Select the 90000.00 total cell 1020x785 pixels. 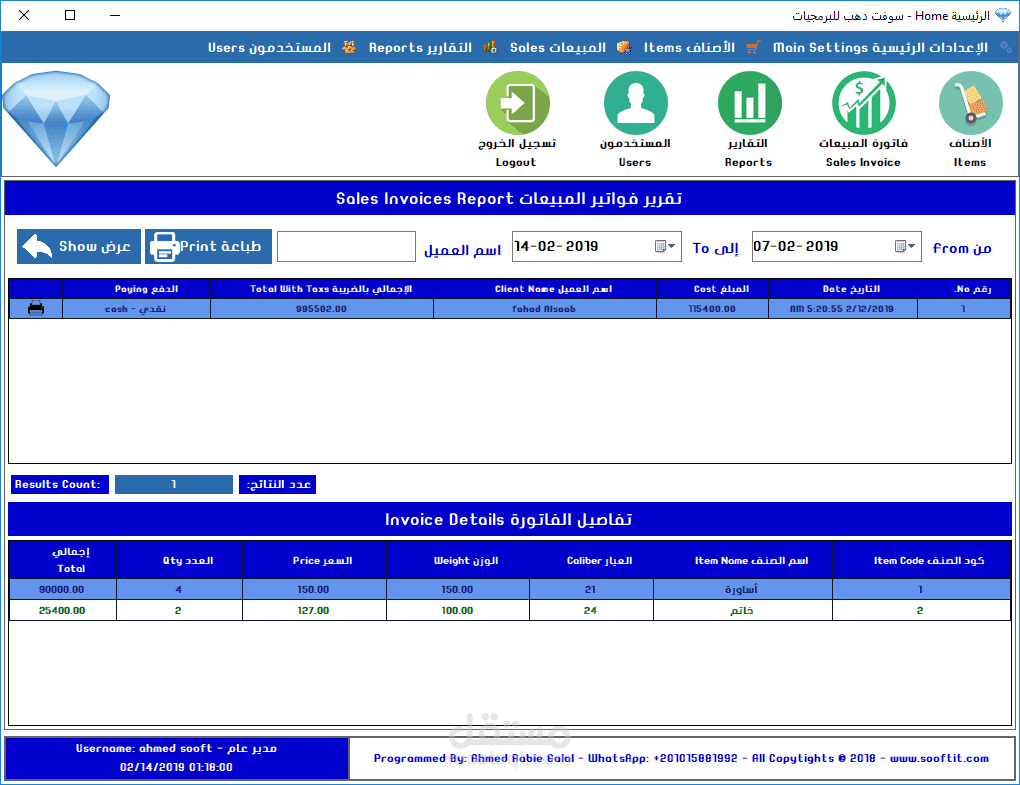(x=62, y=589)
